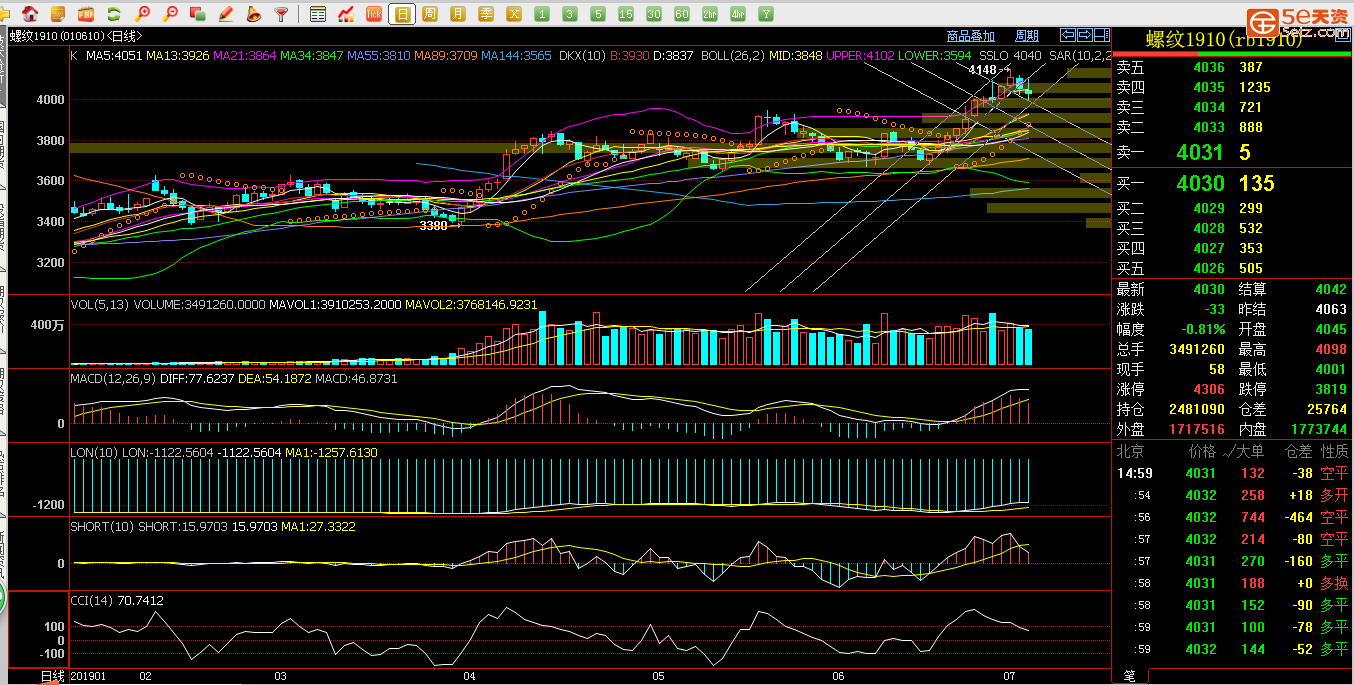Click the 涨停 limit-up price 4306
Image resolution: width=1354 pixels, height=685 pixels.
tap(1209, 389)
